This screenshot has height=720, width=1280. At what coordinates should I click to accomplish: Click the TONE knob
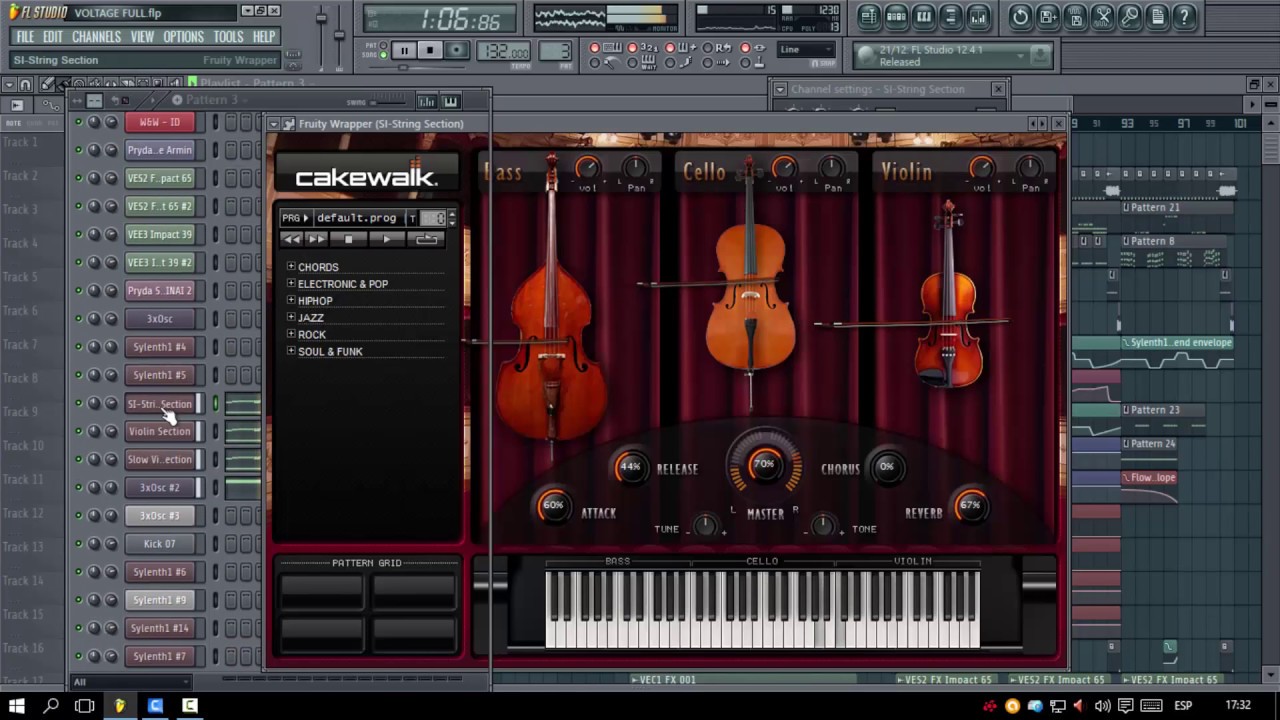click(x=822, y=525)
